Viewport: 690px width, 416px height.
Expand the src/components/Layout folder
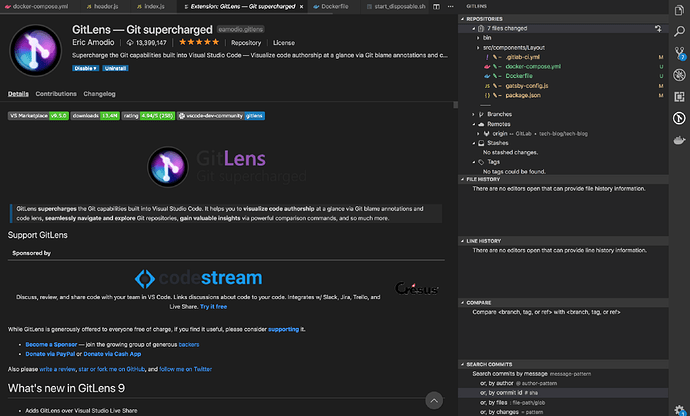click(x=478, y=48)
